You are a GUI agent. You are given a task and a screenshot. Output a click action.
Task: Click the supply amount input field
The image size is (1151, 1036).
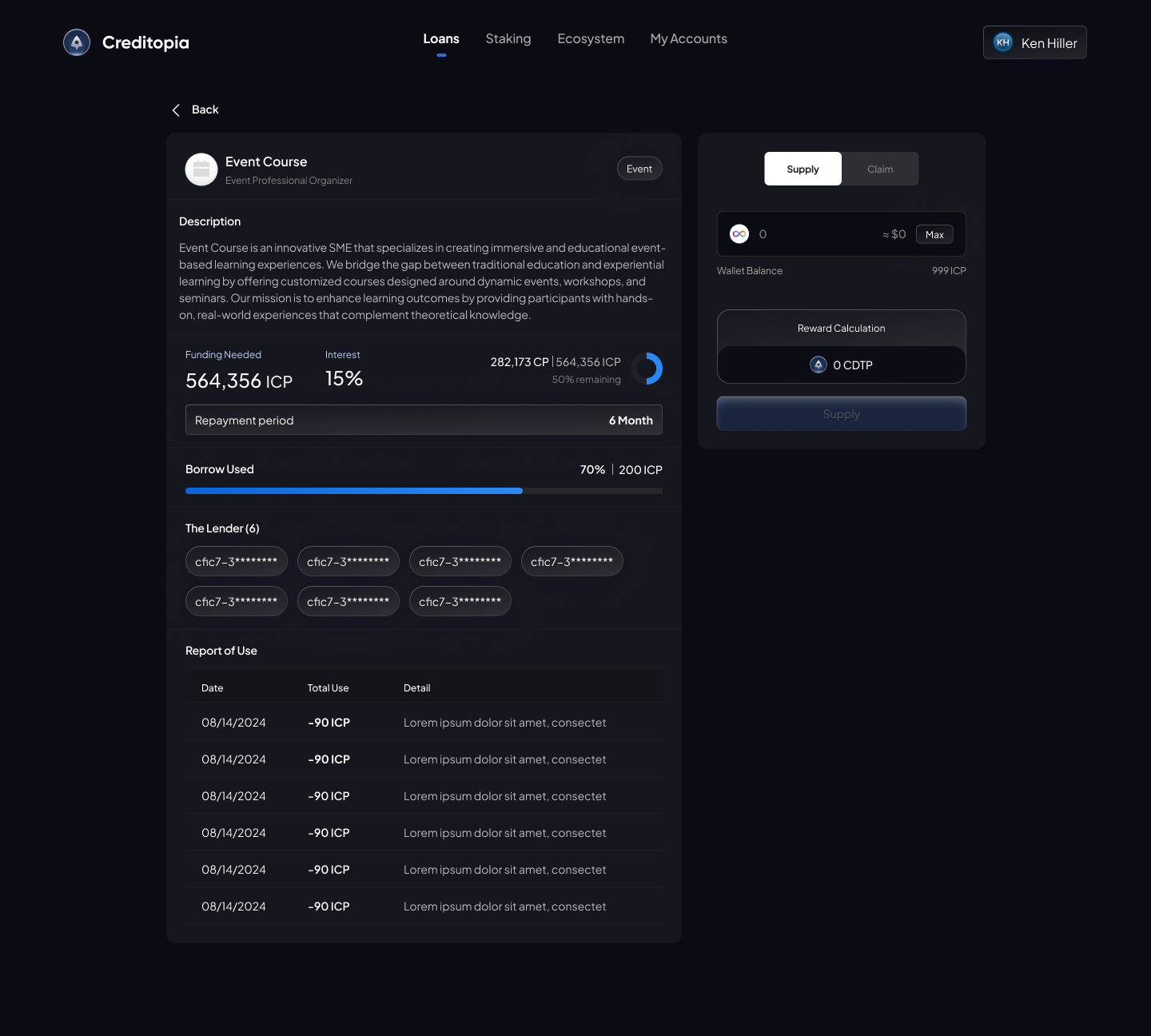point(842,234)
